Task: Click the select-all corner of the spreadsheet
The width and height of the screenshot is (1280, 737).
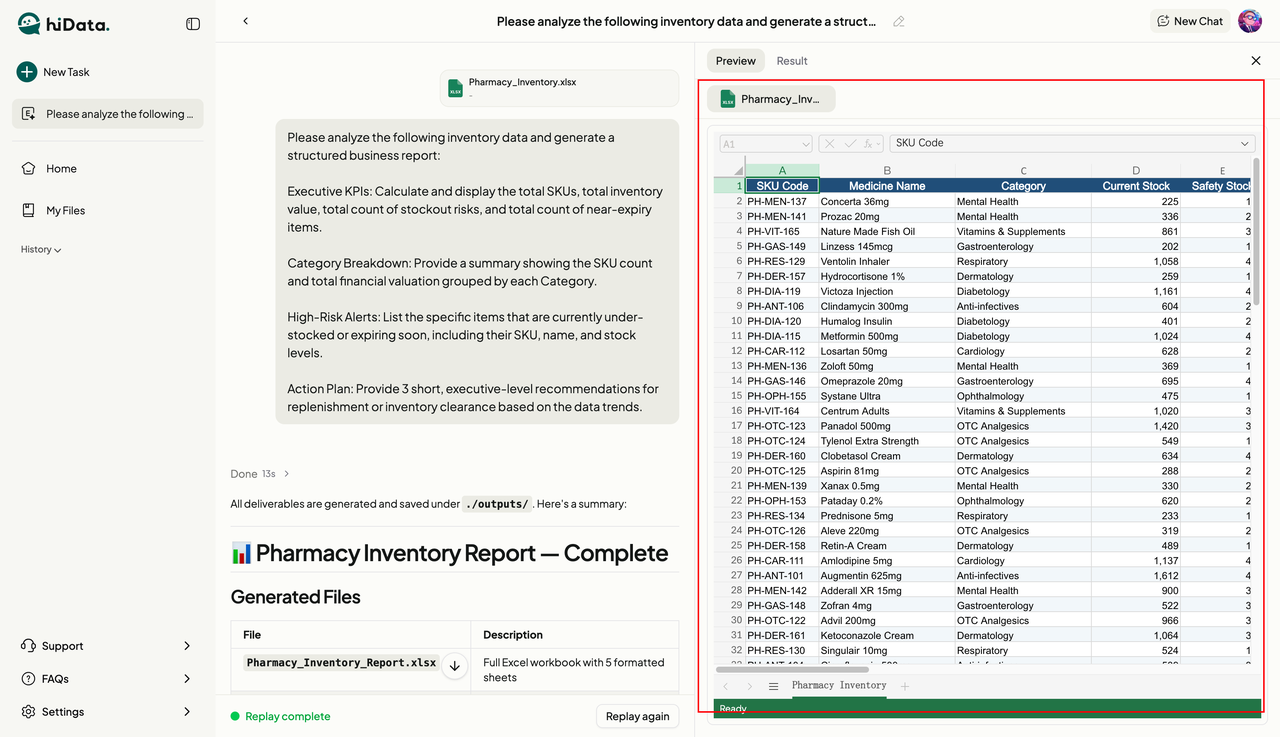Action: coord(730,171)
